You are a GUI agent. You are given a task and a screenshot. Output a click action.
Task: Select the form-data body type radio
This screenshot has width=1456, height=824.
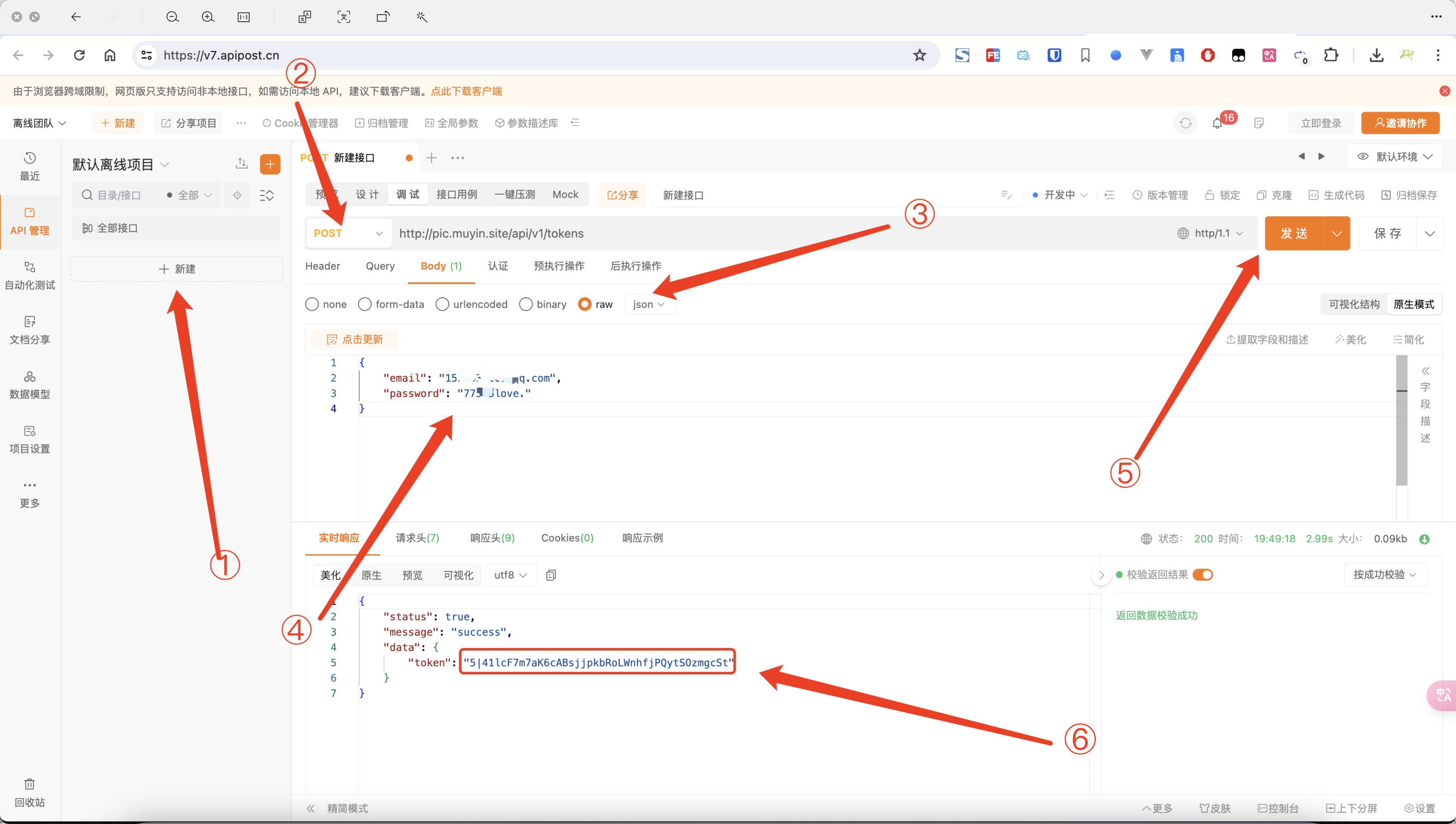pyautogui.click(x=365, y=304)
